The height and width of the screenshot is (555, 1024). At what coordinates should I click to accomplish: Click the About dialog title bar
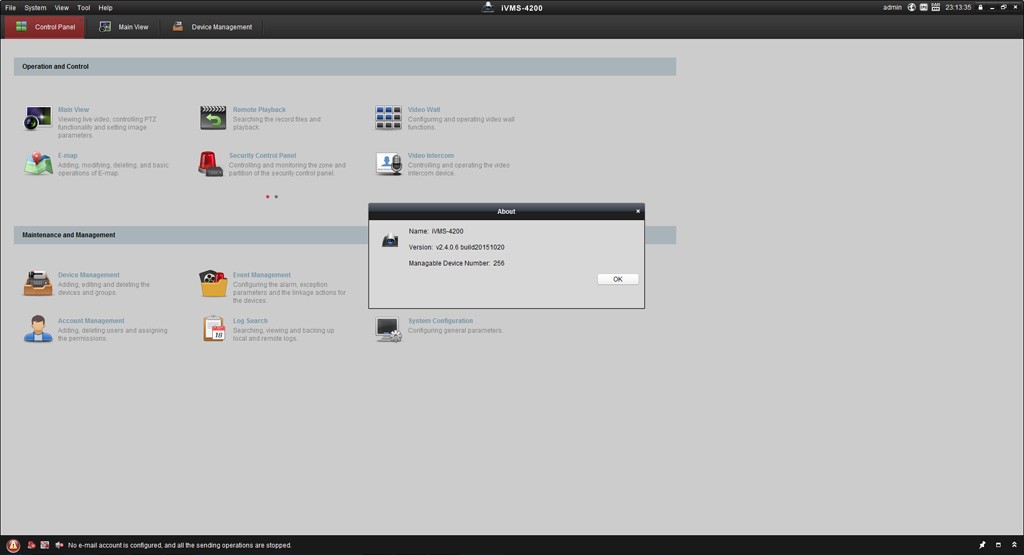[x=506, y=211]
